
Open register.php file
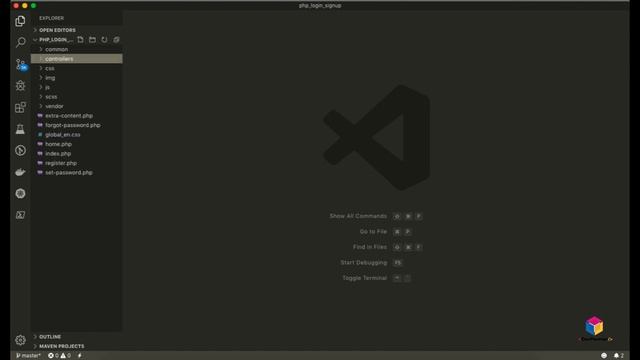pos(77,163)
